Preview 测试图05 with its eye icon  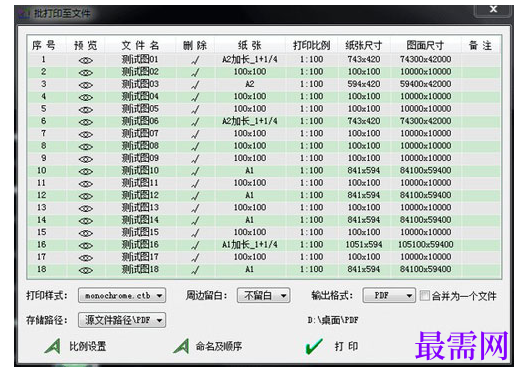86,110
